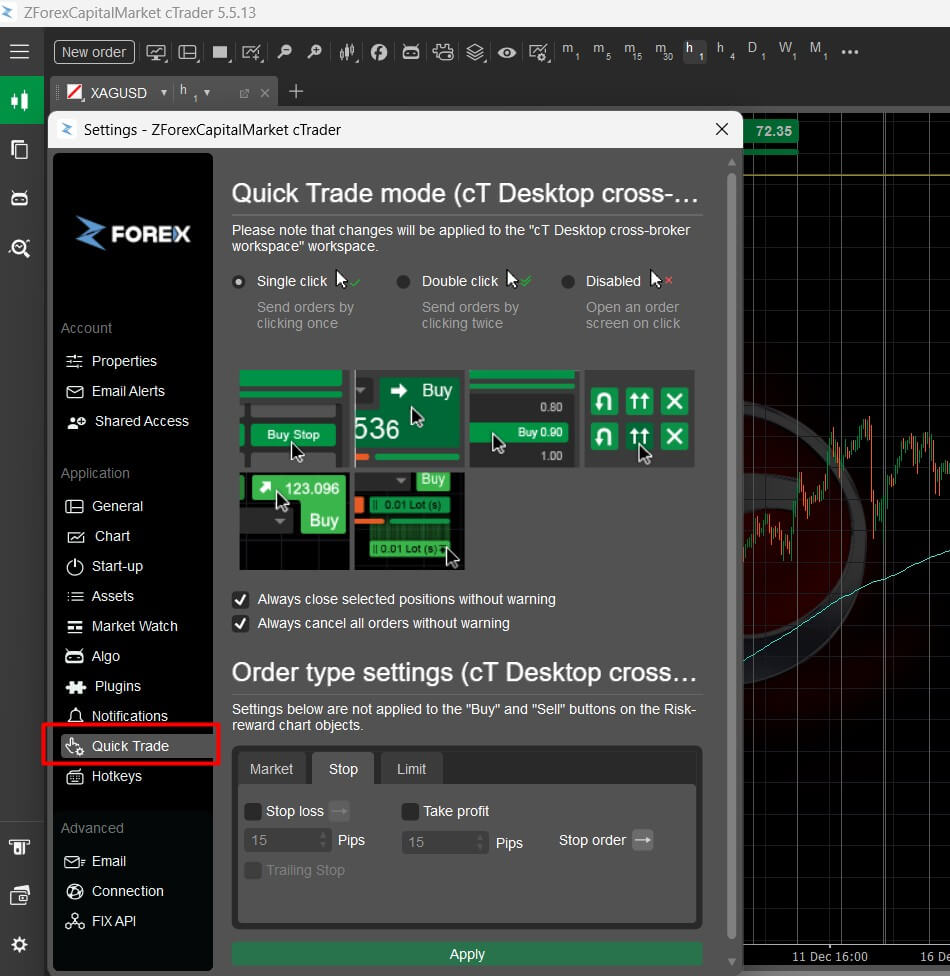Click the green Apply button
This screenshot has width=950, height=976.
click(467, 954)
